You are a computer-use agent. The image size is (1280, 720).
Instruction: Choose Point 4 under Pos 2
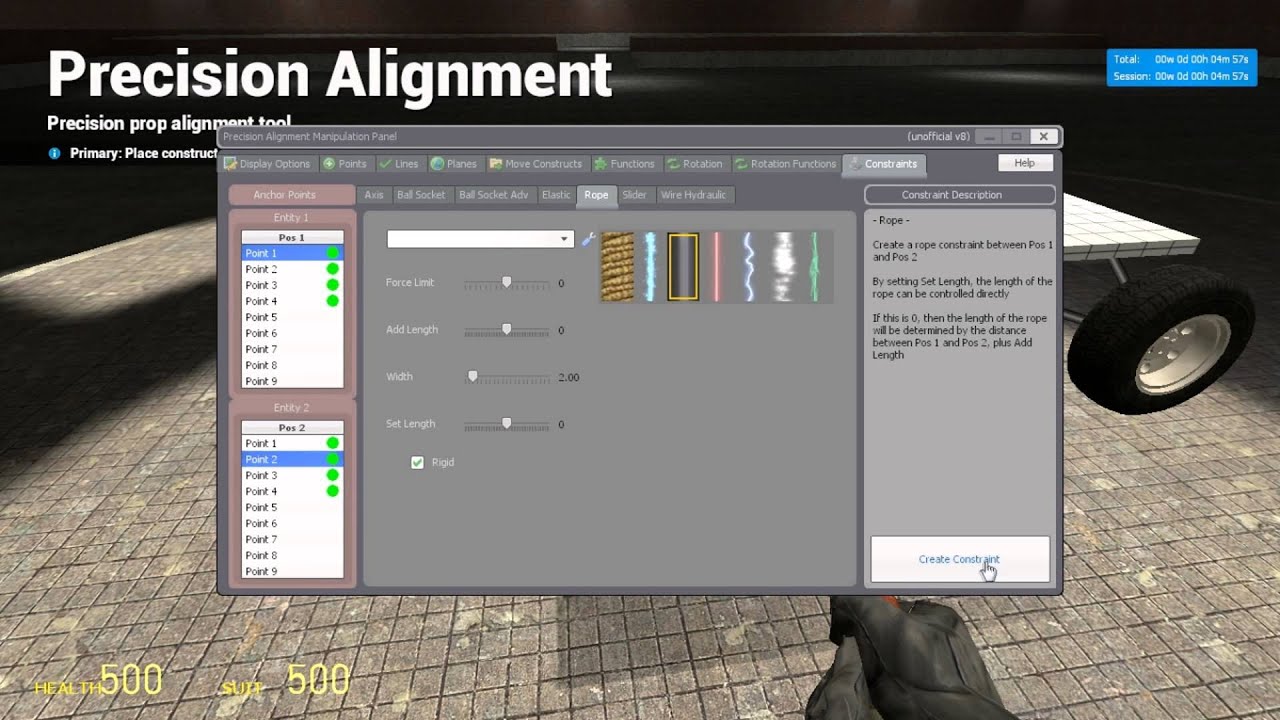click(x=292, y=491)
